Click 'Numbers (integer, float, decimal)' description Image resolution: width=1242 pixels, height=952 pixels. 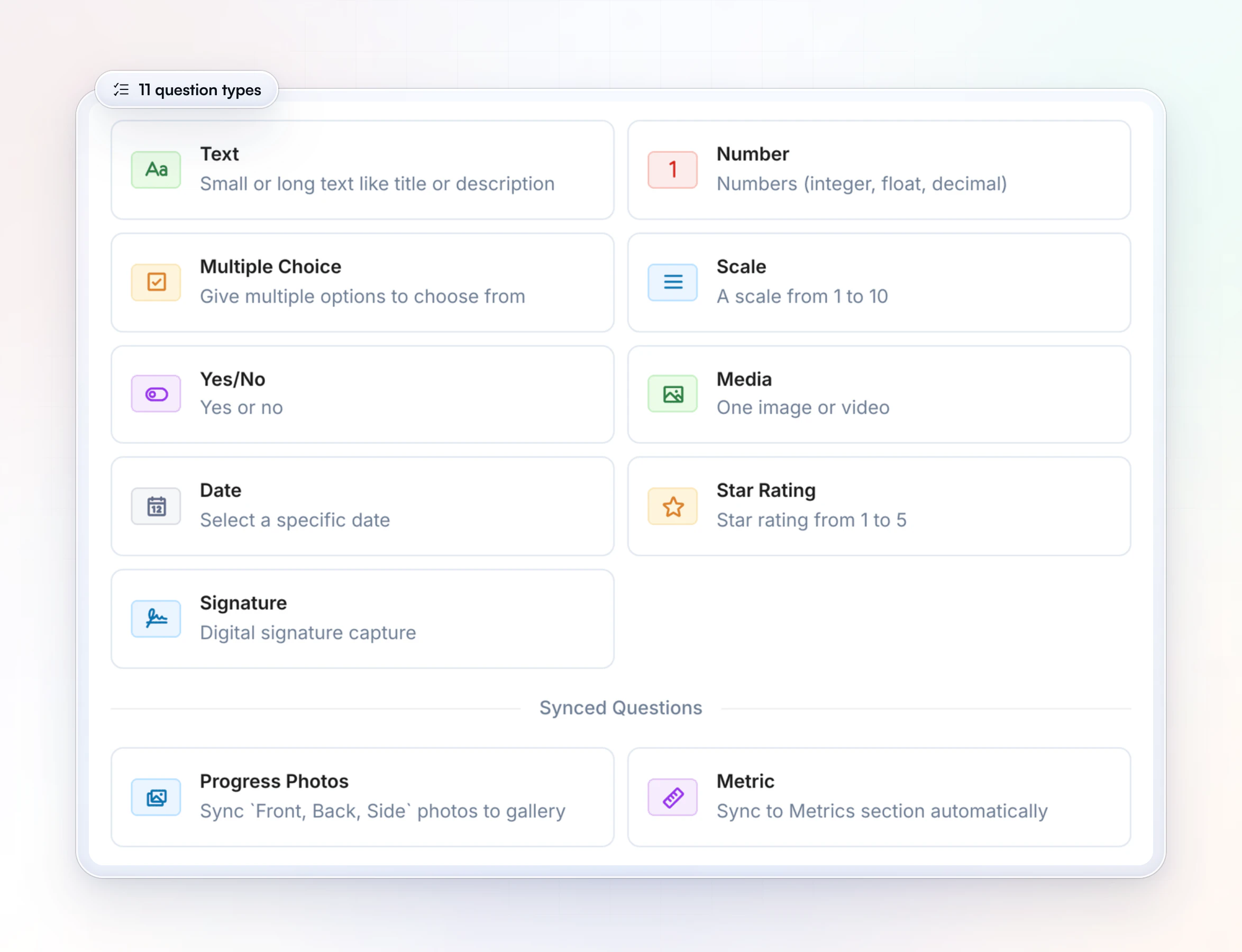(x=862, y=184)
